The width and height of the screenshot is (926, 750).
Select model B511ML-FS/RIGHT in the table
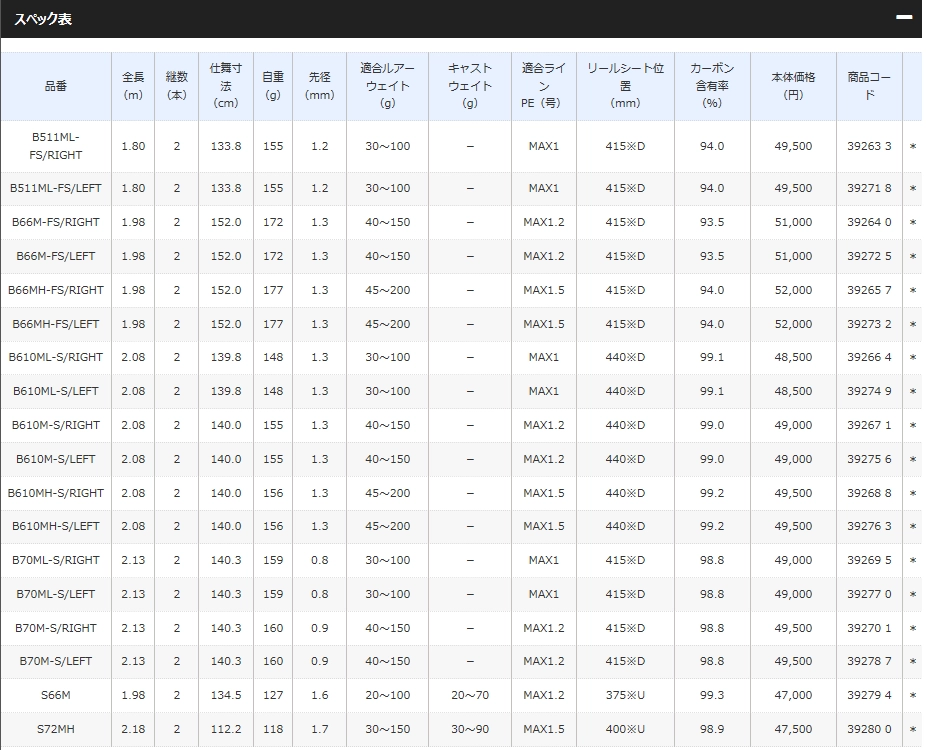coord(56,146)
